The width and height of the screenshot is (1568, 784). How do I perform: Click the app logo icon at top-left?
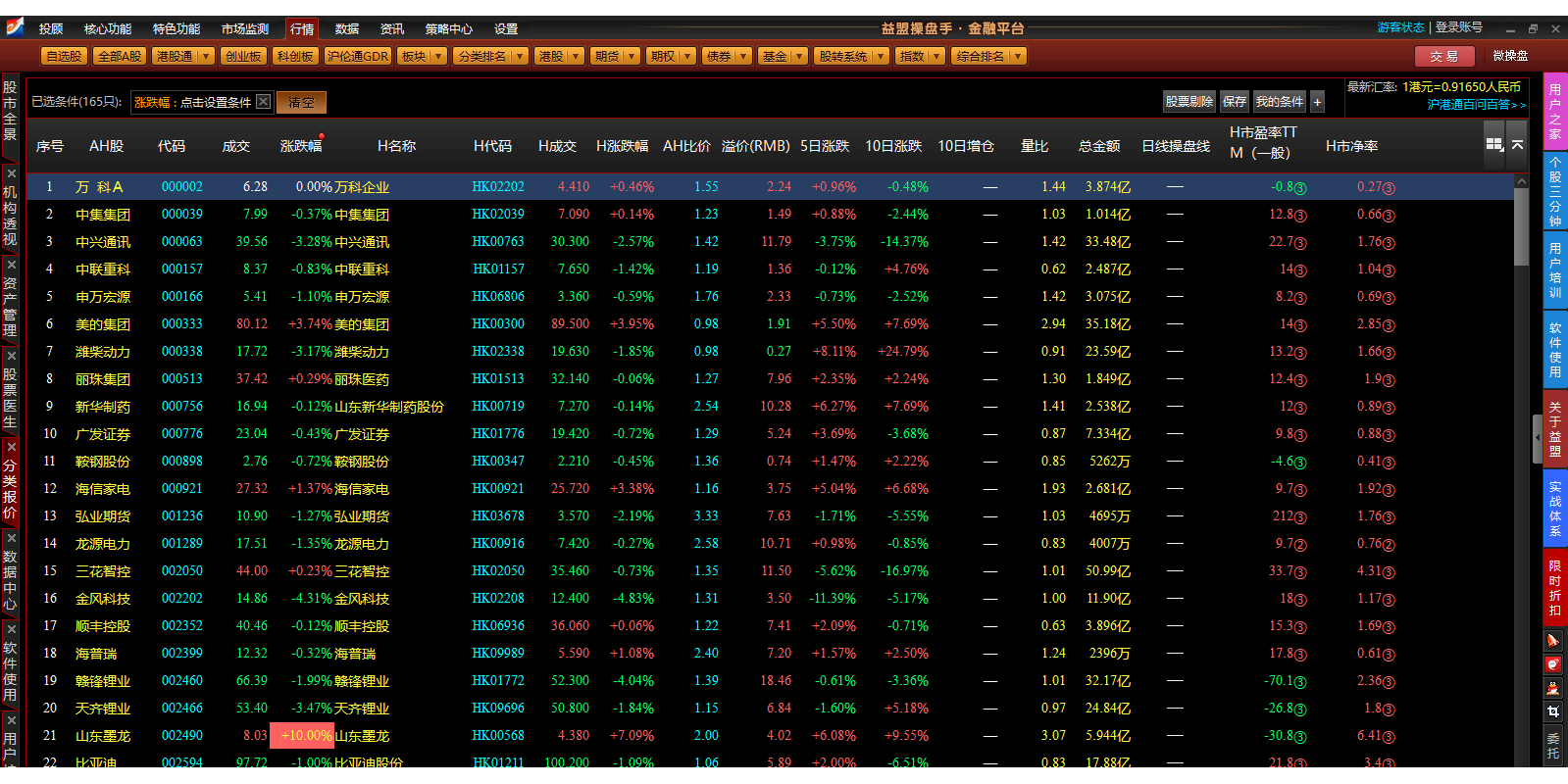point(15,27)
